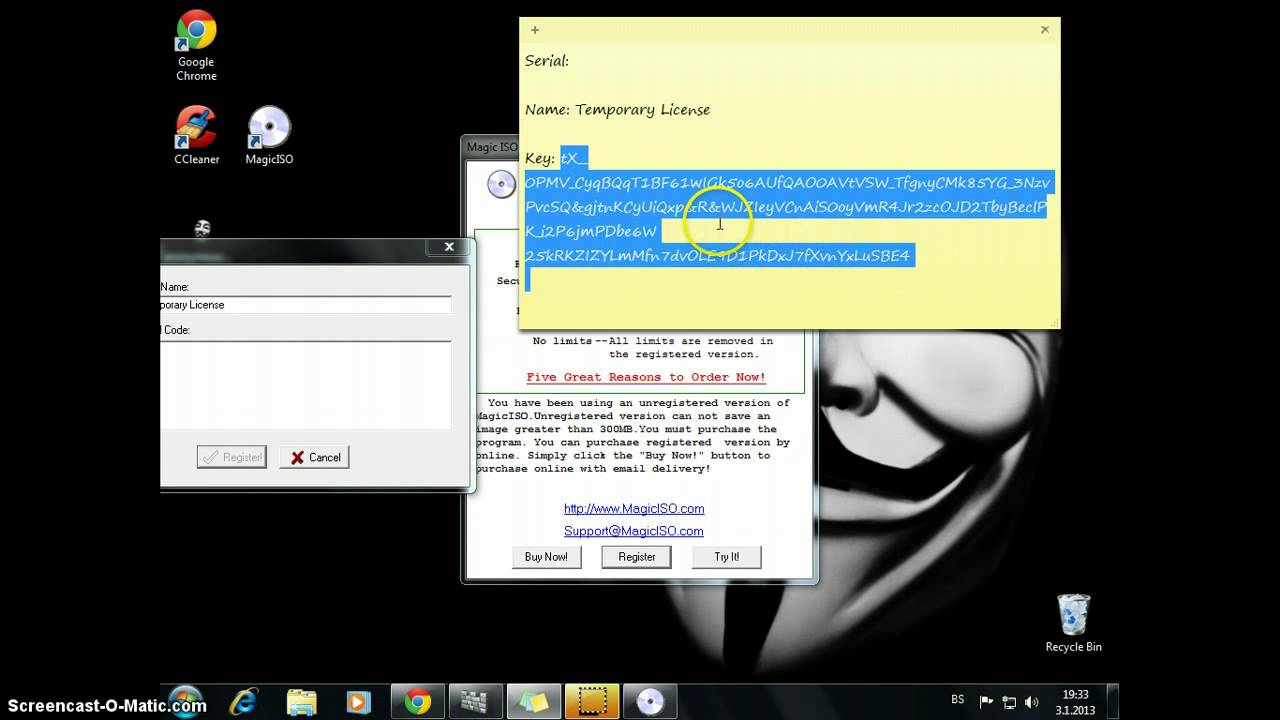Click the Try It! button
This screenshot has height=720, width=1280.
click(727, 557)
